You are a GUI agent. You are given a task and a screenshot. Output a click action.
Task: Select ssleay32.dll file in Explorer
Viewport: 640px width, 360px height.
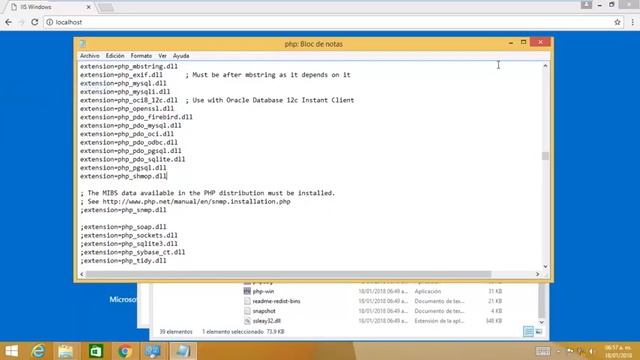[267, 321]
